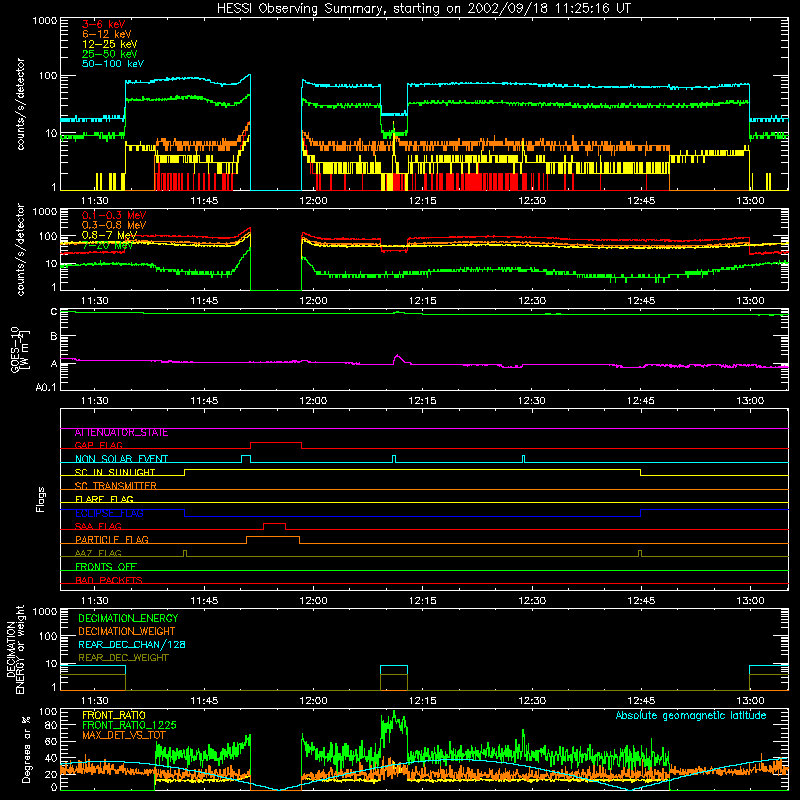Click the 0.3-0.8 MeV legend label
Image resolution: width=800 pixels, height=800 pixels.
[114, 225]
